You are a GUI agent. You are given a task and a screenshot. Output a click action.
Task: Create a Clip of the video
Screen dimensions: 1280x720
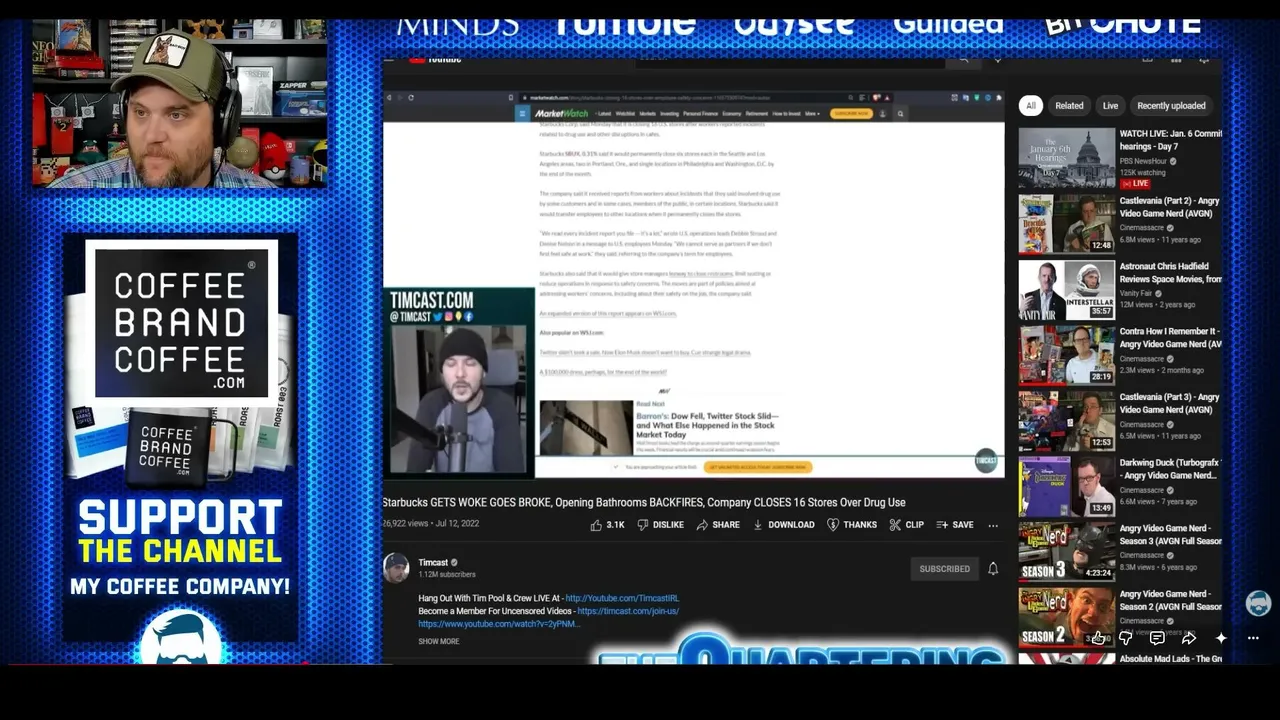906,525
